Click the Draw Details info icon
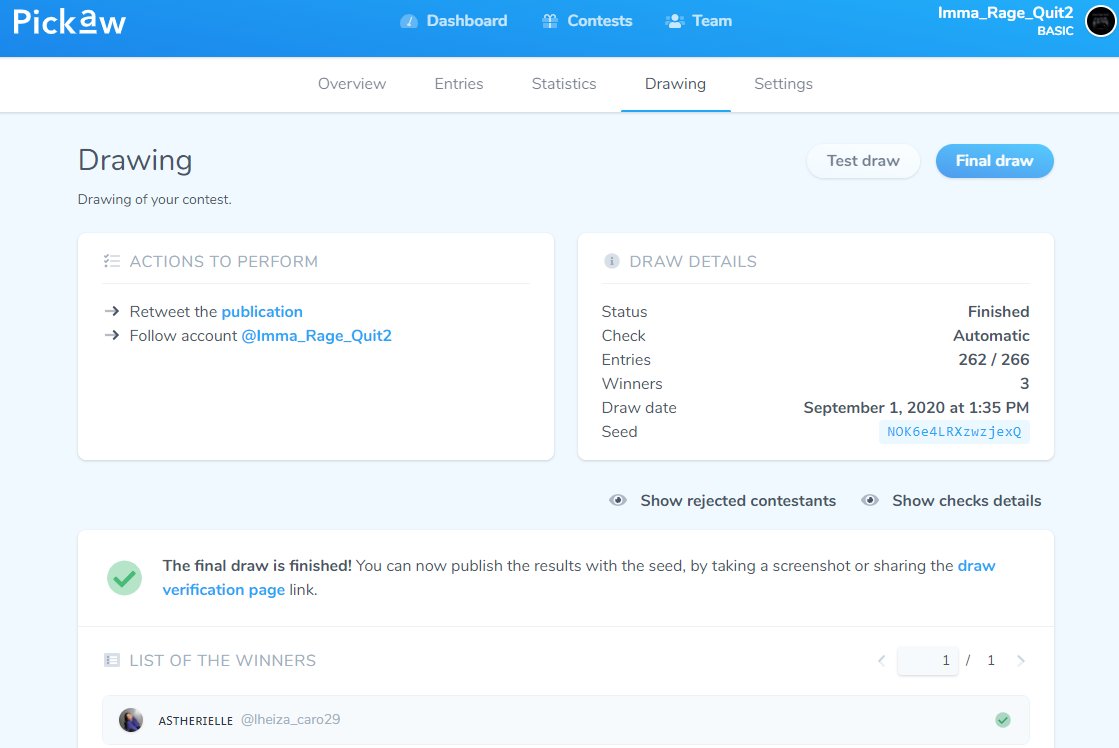The height and width of the screenshot is (748, 1119). click(x=612, y=261)
